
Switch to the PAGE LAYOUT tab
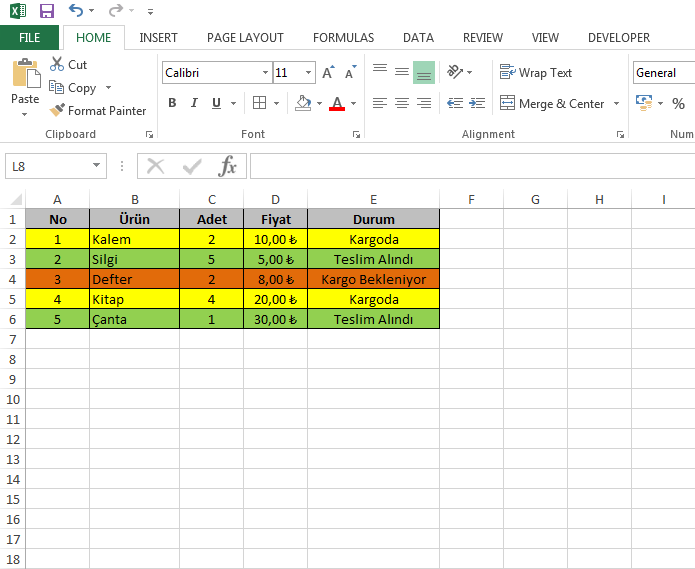coord(245,38)
